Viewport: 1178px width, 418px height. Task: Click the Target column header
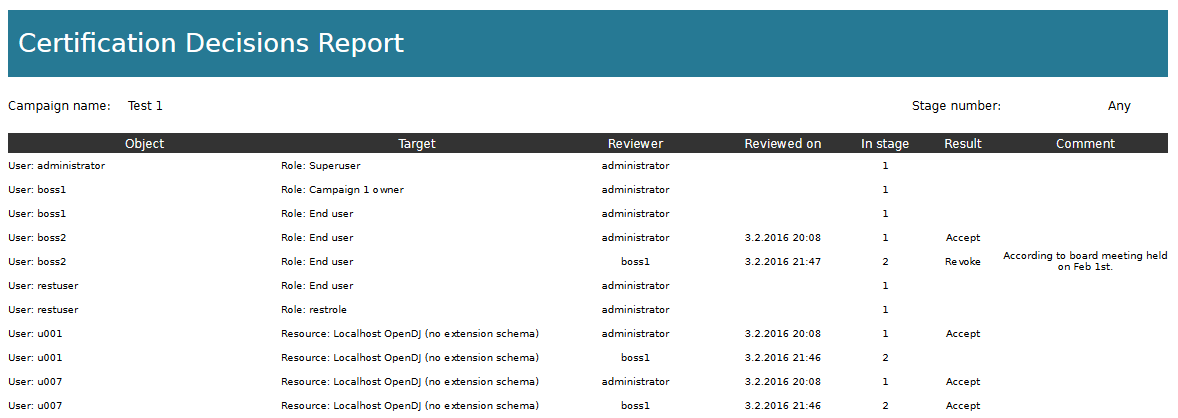click(417, 144)
